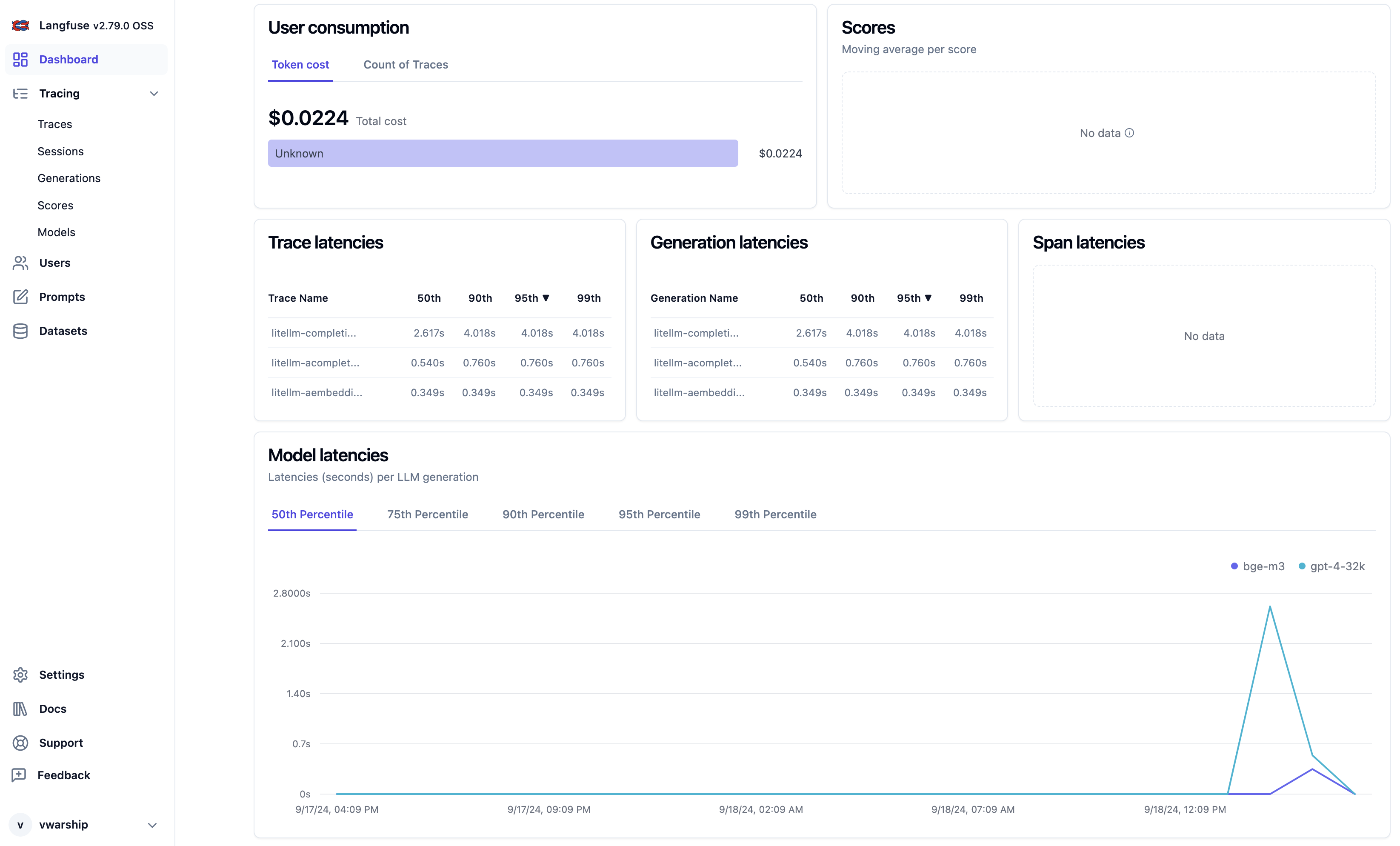Click the Langfuse logo icon
Image resolution: width=1400 pixels, height=846 pixels.
click(20, 26)
